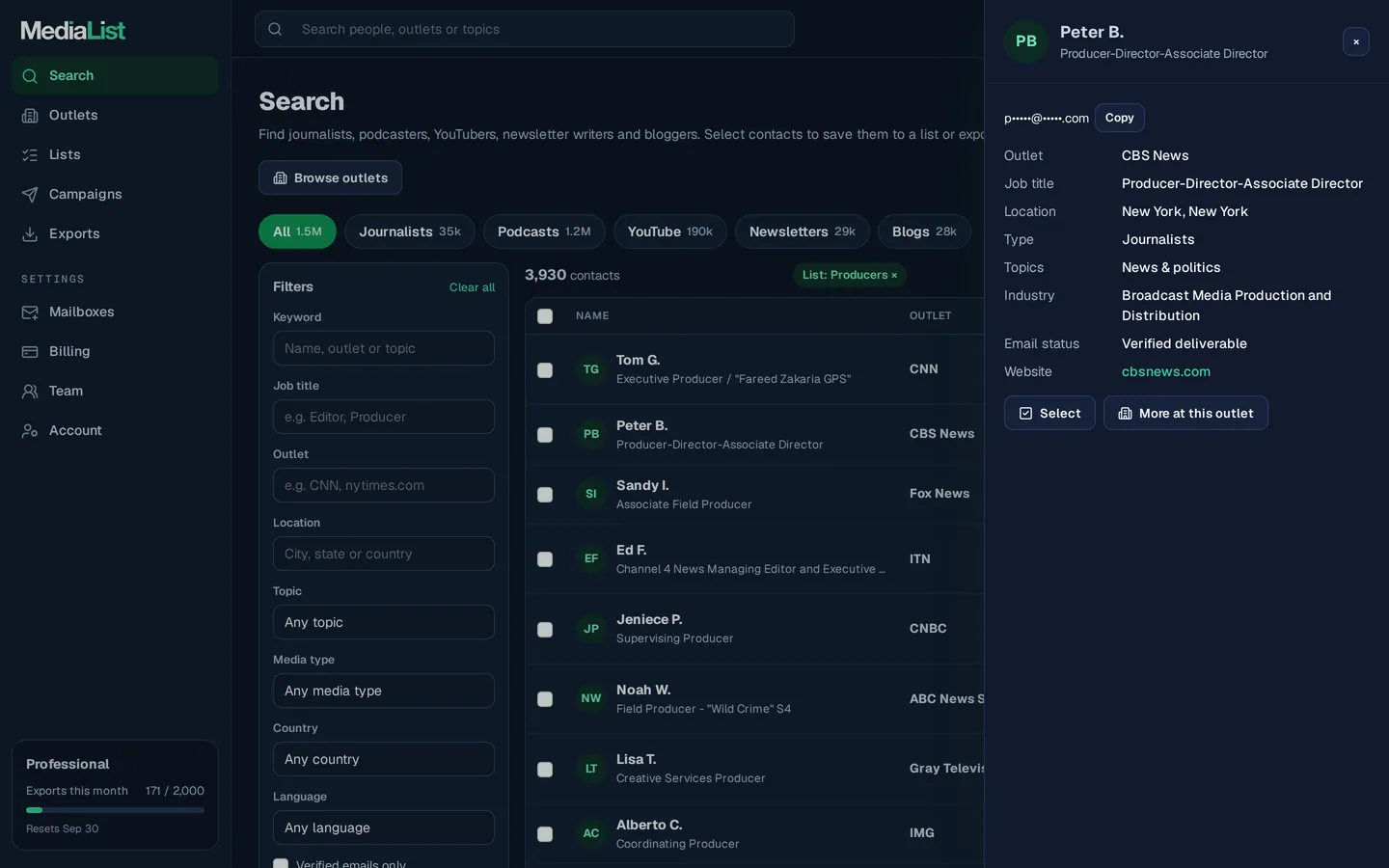Click the MediaList logo

[x=73, y=31]
